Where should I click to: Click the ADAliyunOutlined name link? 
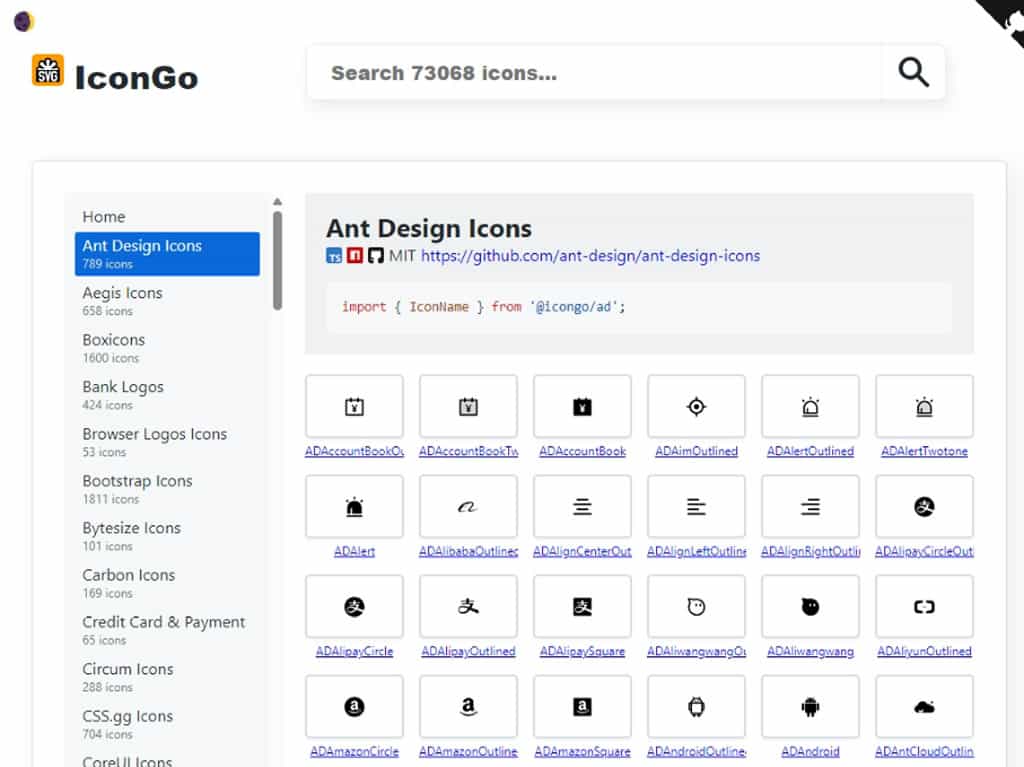coord(924,651)
